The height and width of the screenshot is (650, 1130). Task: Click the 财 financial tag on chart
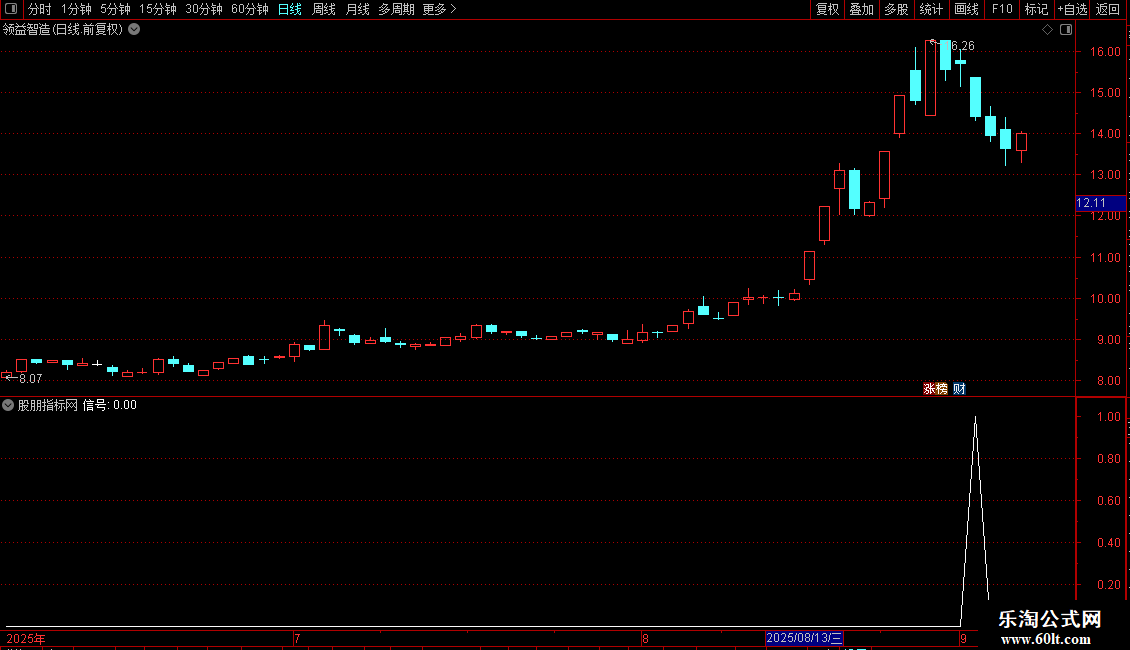[959, 388]
